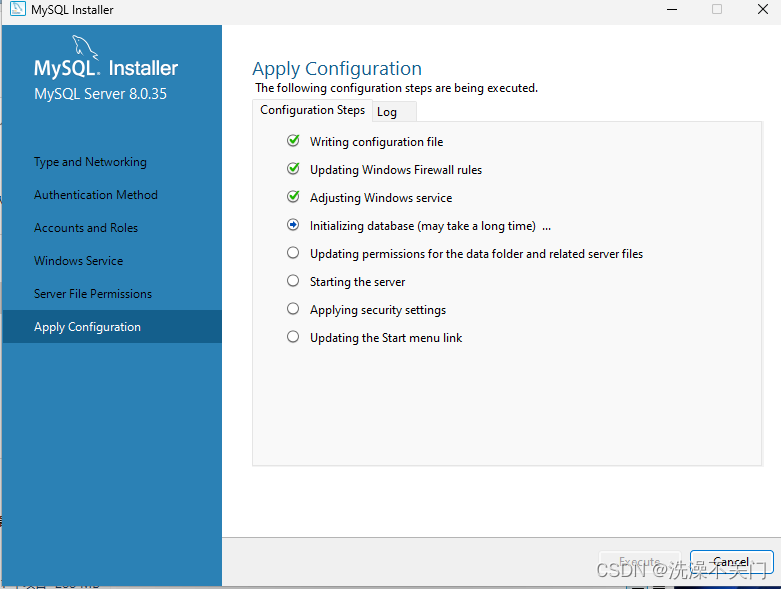Click the MySQL Installer window title text
Viewport: 781px width, 589px height.
tap(72, 9)
